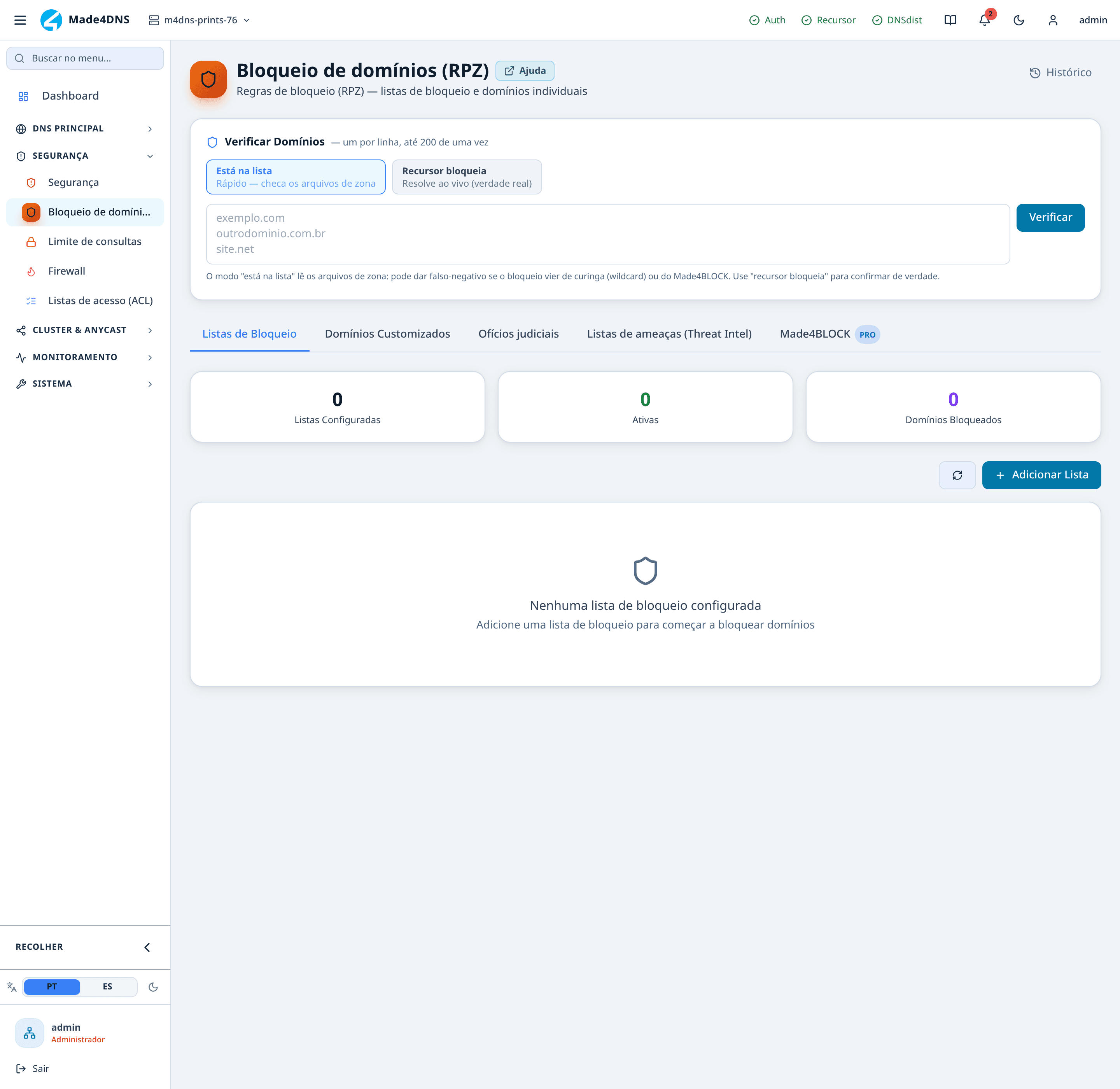Viewport: 1120px width, 1089px height.
Task: Open the m4dns-prints-76 server dropdown
Action: pos(199,20)
